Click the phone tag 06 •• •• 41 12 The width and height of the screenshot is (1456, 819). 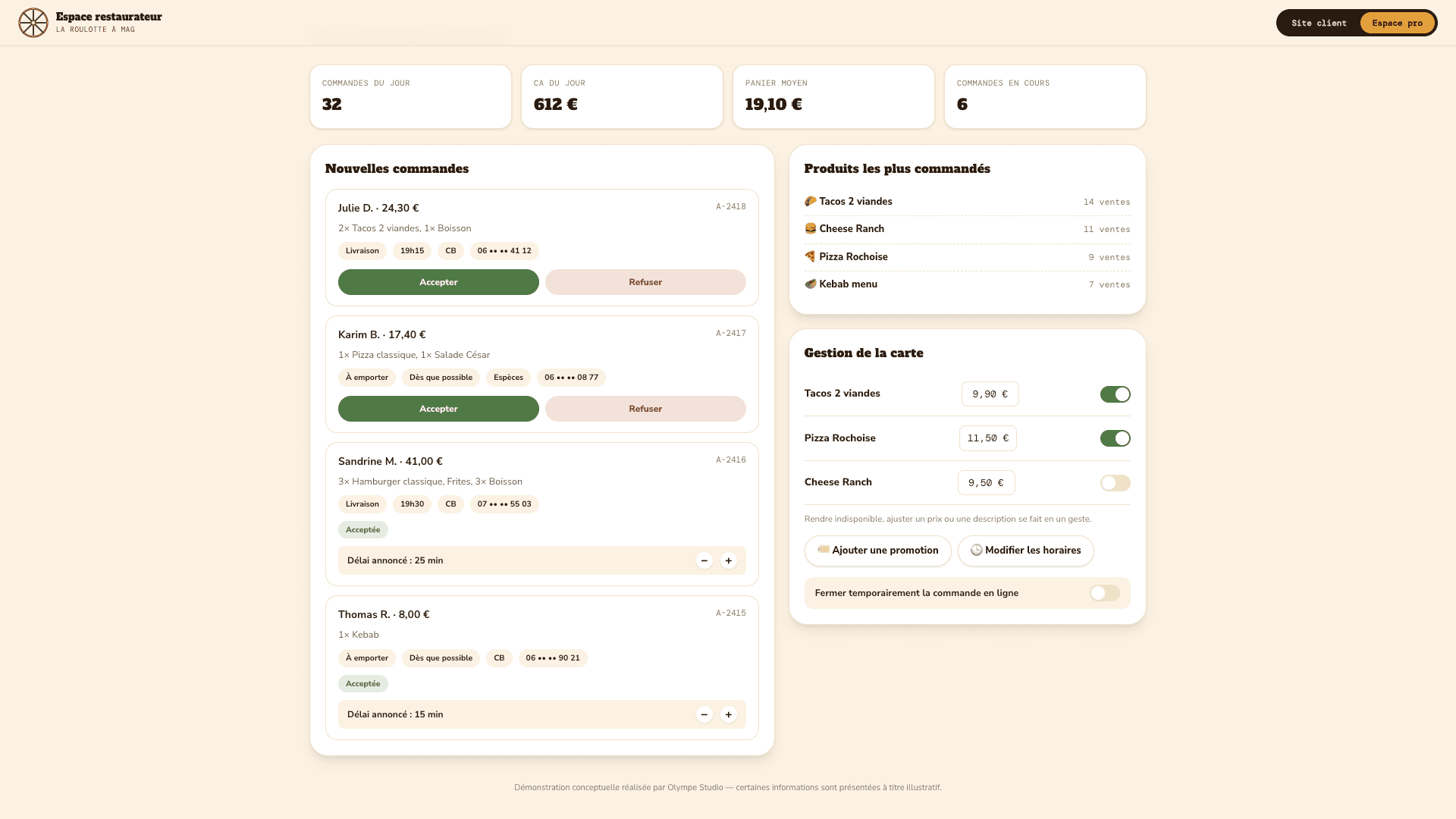tap(504, 251)
